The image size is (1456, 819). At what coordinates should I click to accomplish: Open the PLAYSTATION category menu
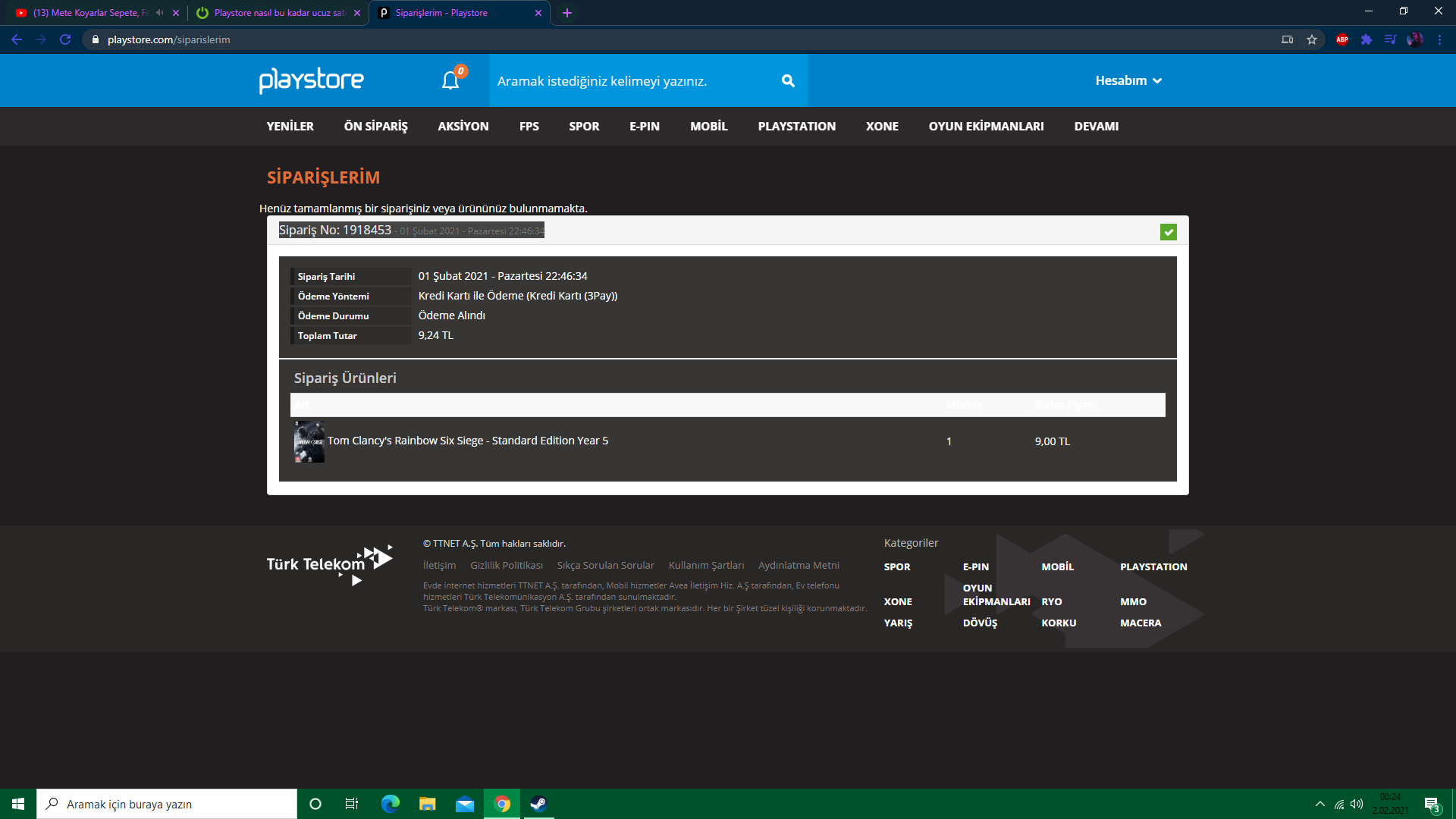(796, 126)
